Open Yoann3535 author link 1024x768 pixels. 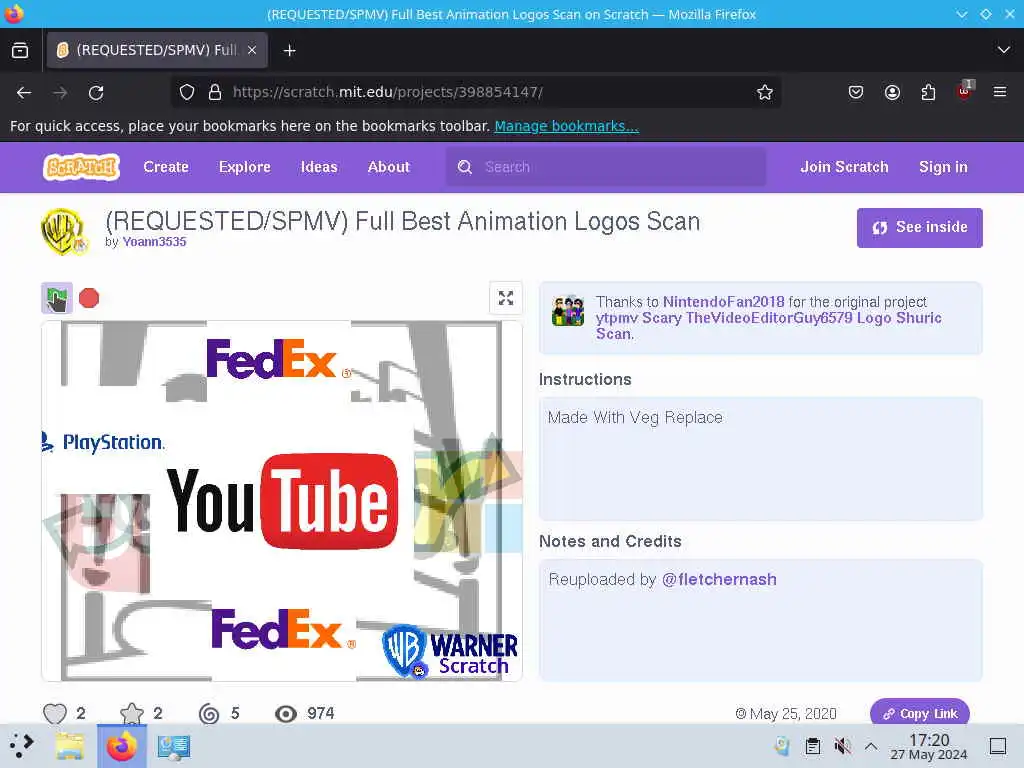154,242
